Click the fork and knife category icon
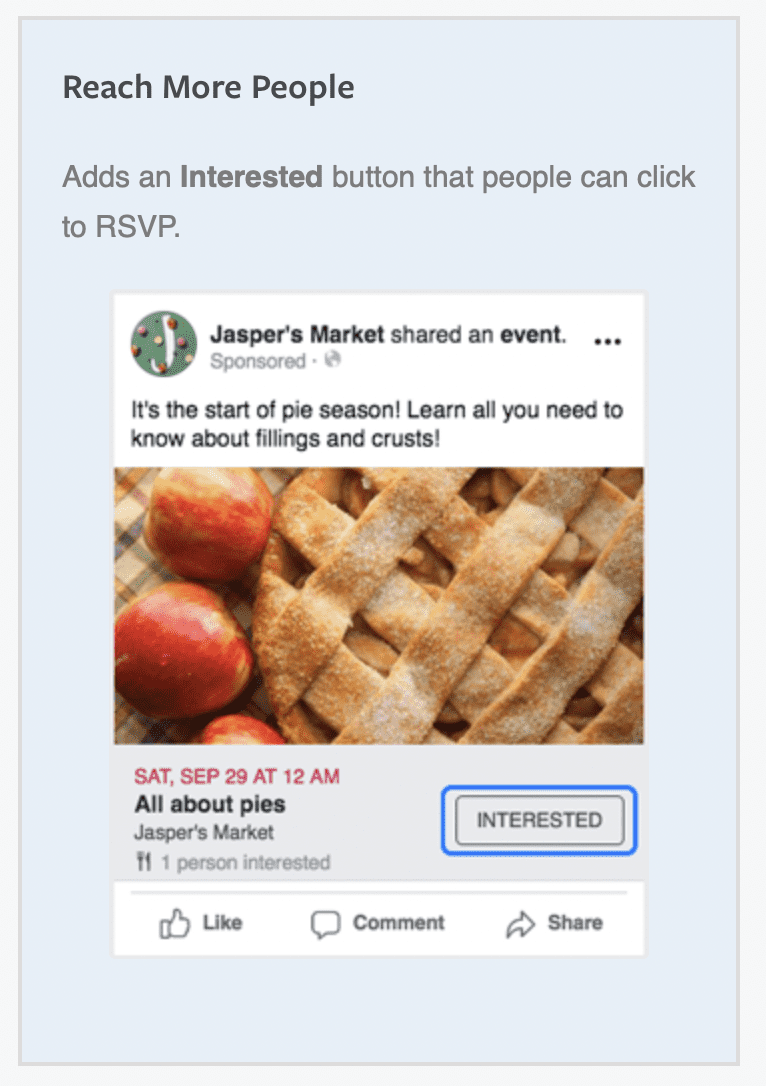766x1086 pixels. coord(142,862)
